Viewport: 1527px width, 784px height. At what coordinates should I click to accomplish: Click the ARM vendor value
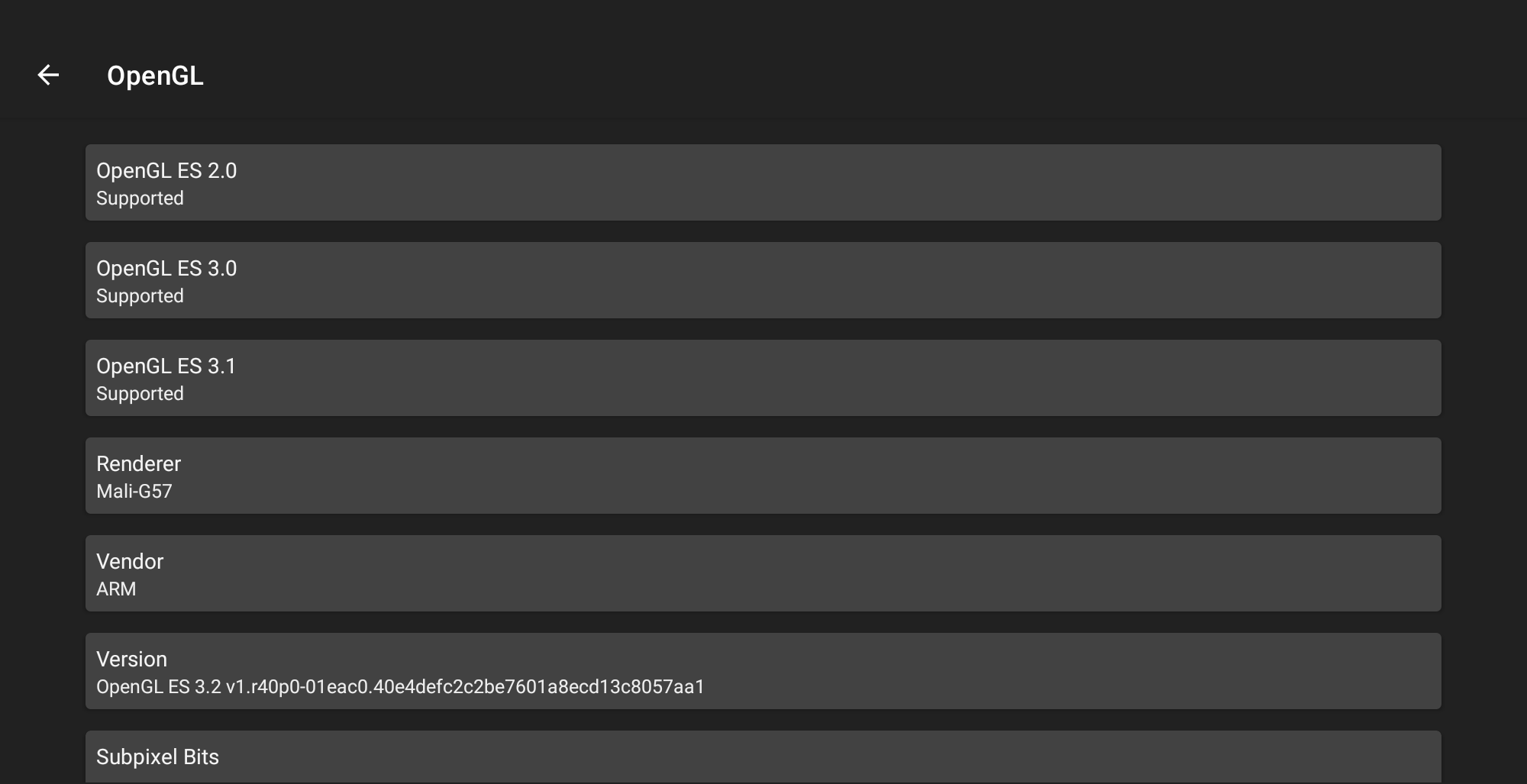pyautogui.click(x=116, y=589)
